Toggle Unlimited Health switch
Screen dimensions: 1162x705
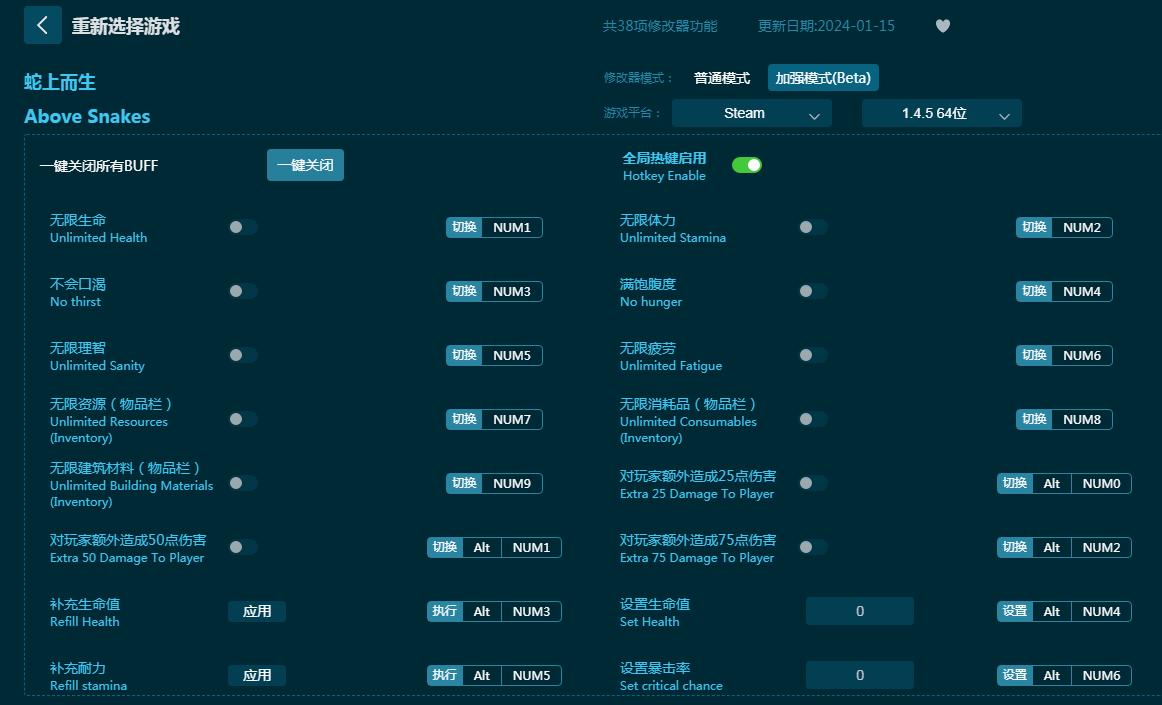[x=242, y=227]
